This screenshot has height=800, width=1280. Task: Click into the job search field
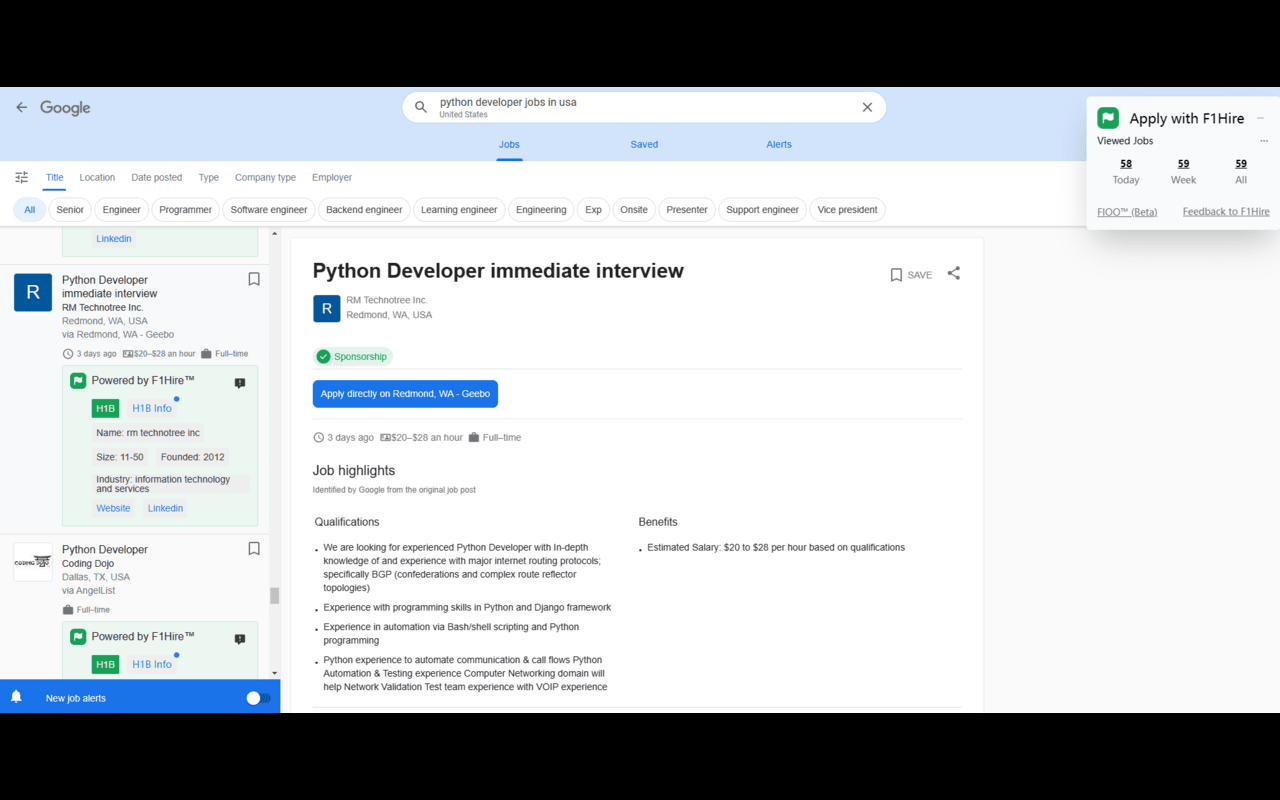tap(644, 107)
